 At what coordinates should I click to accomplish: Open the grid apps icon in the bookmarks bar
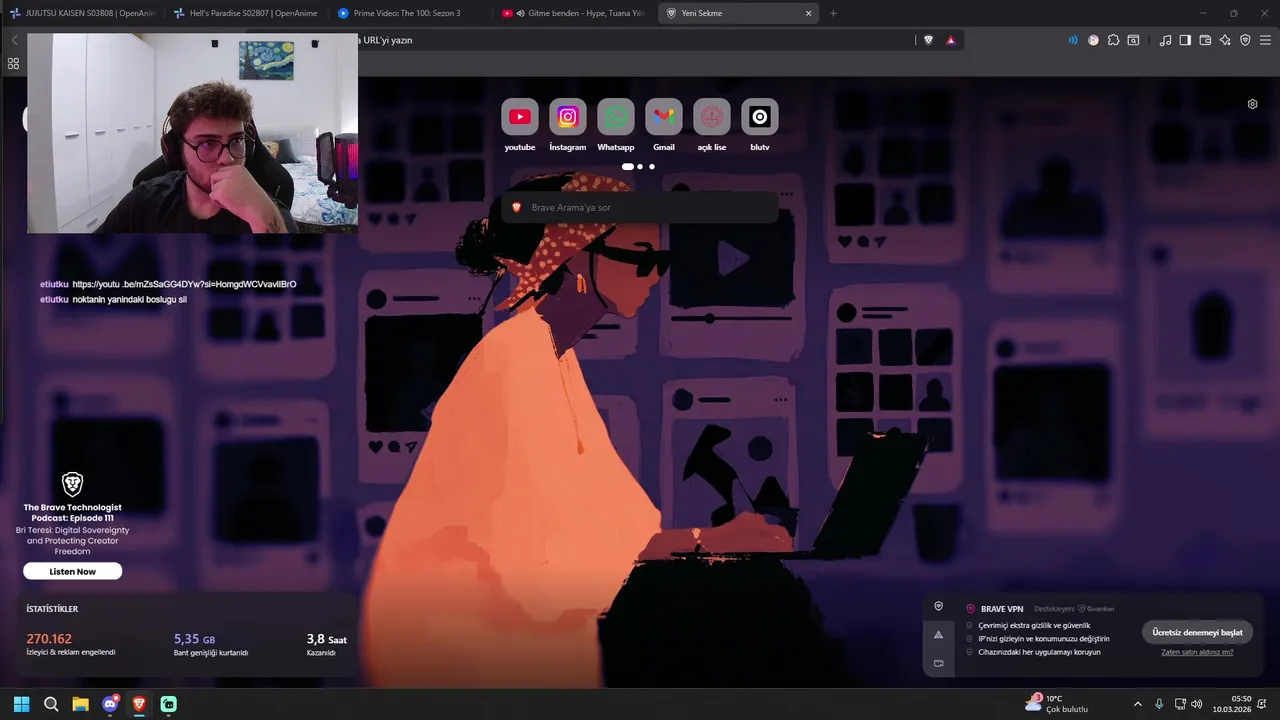(13, 63)
